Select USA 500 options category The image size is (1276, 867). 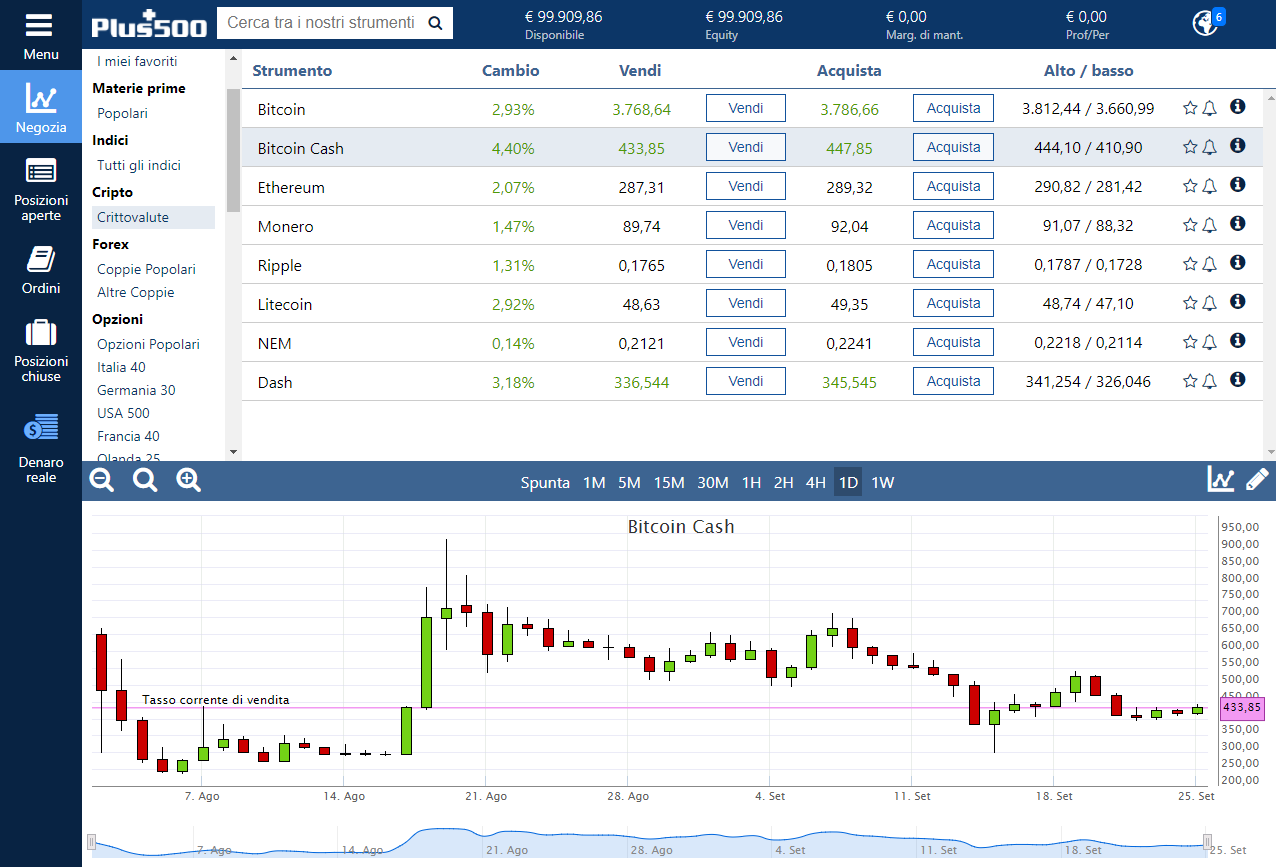click(123, 413)
